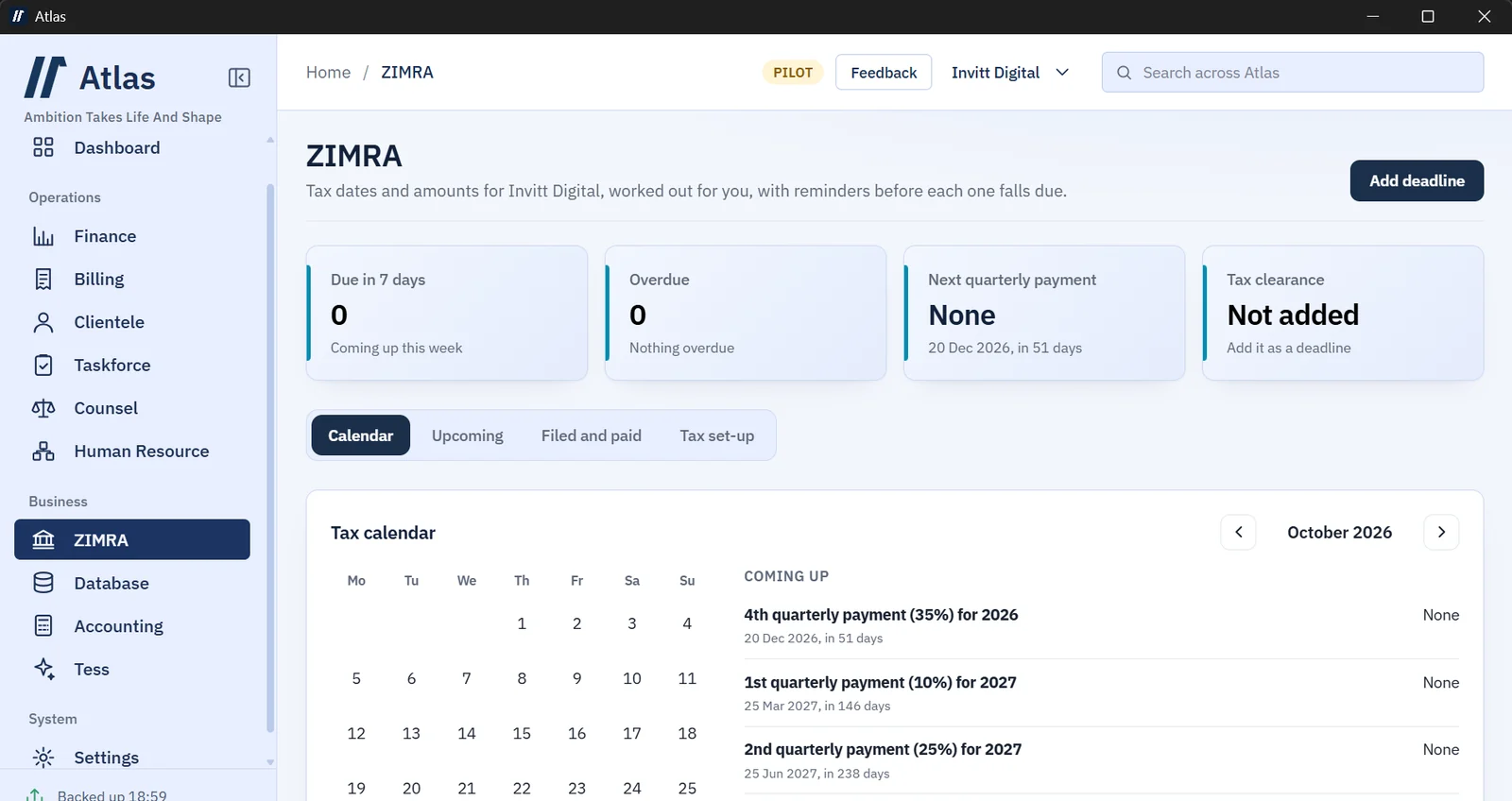Open the Human Resource org-chart icon
This screenshot has width=1512, height=801.
pos(43,452)
